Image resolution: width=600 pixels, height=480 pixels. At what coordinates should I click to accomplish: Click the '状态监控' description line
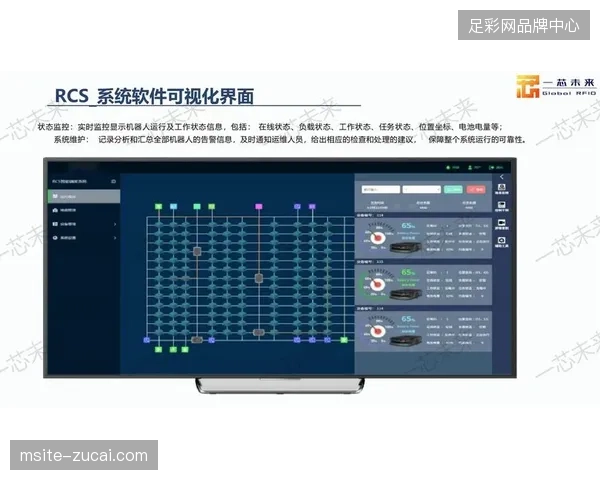point(270,127)
